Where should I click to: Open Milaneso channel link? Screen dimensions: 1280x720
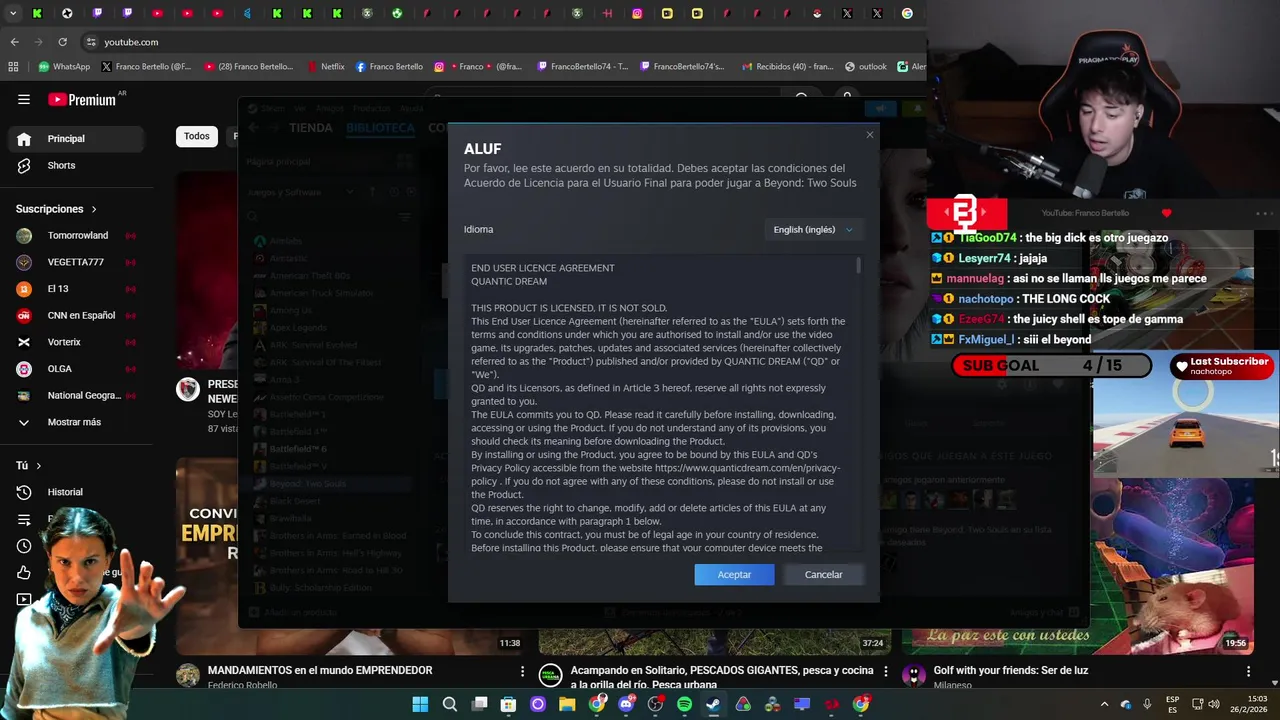coord(953,686)
